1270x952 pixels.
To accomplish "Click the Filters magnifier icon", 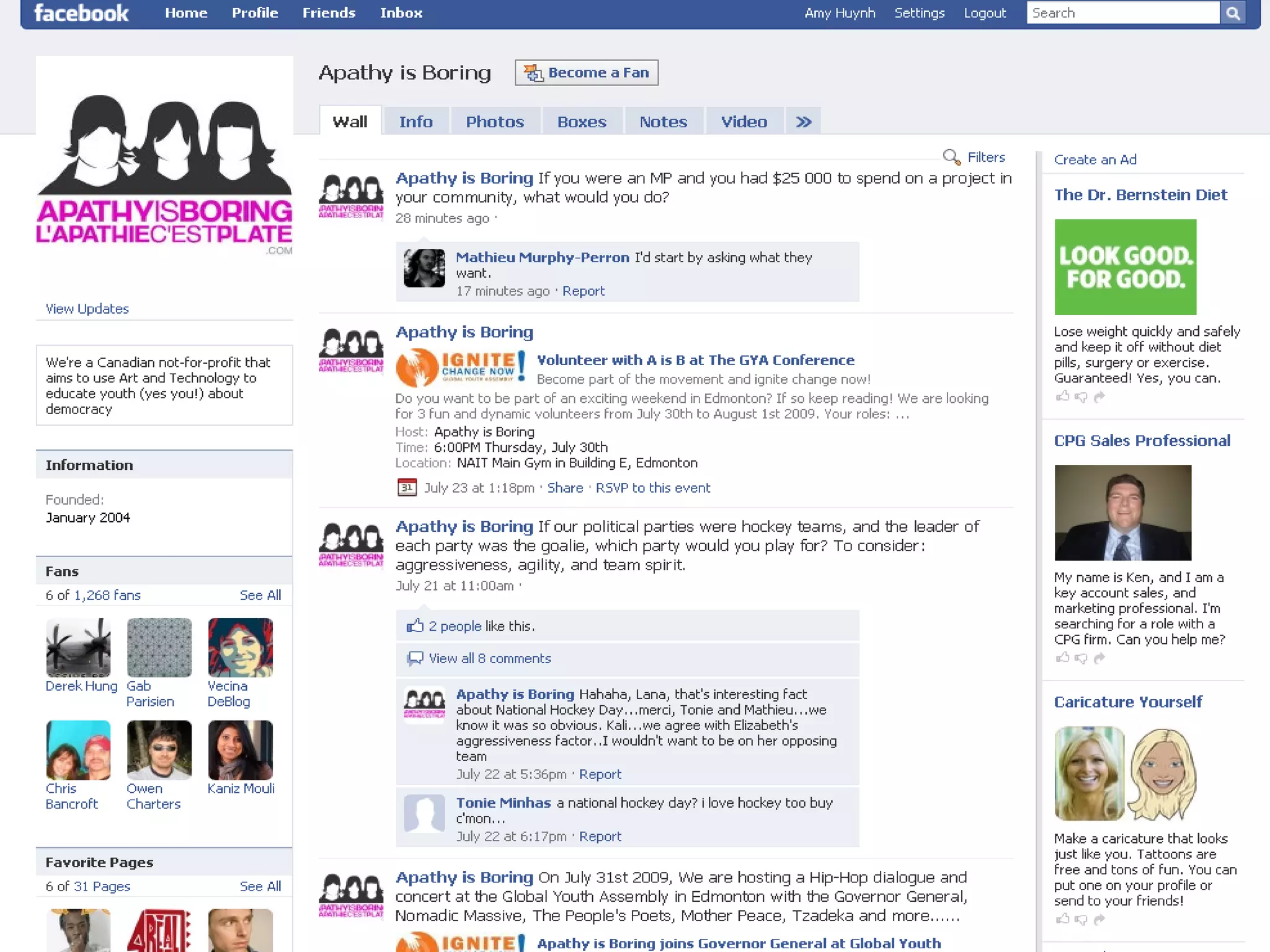I will (x=951, y=157).
